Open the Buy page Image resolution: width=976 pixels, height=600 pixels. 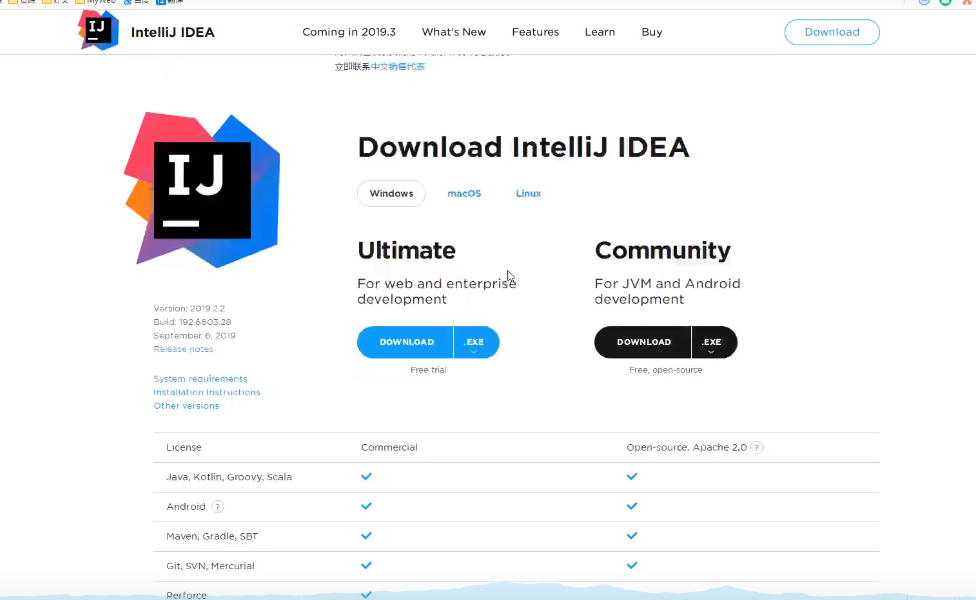[652, 32]
